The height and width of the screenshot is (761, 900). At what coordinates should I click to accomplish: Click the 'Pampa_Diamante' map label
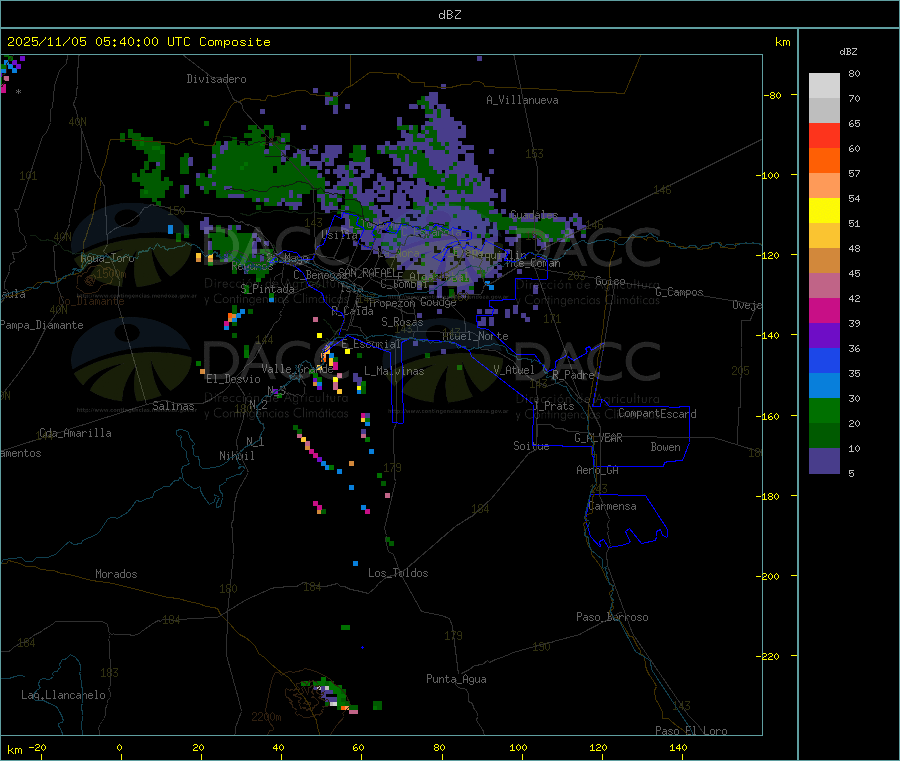coord(42,325)
